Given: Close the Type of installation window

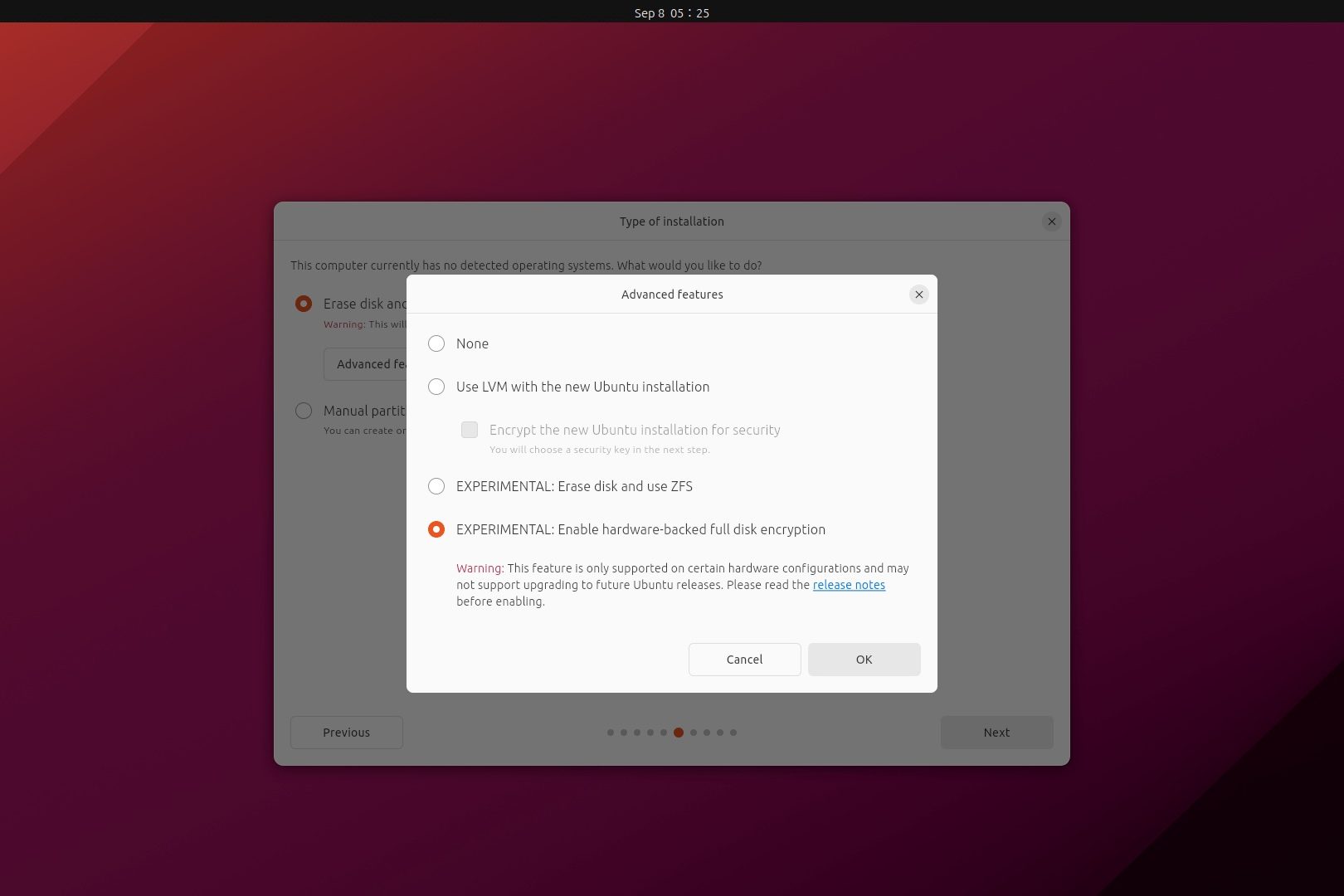Looking at the screenshot, I should pos(1051,222).
